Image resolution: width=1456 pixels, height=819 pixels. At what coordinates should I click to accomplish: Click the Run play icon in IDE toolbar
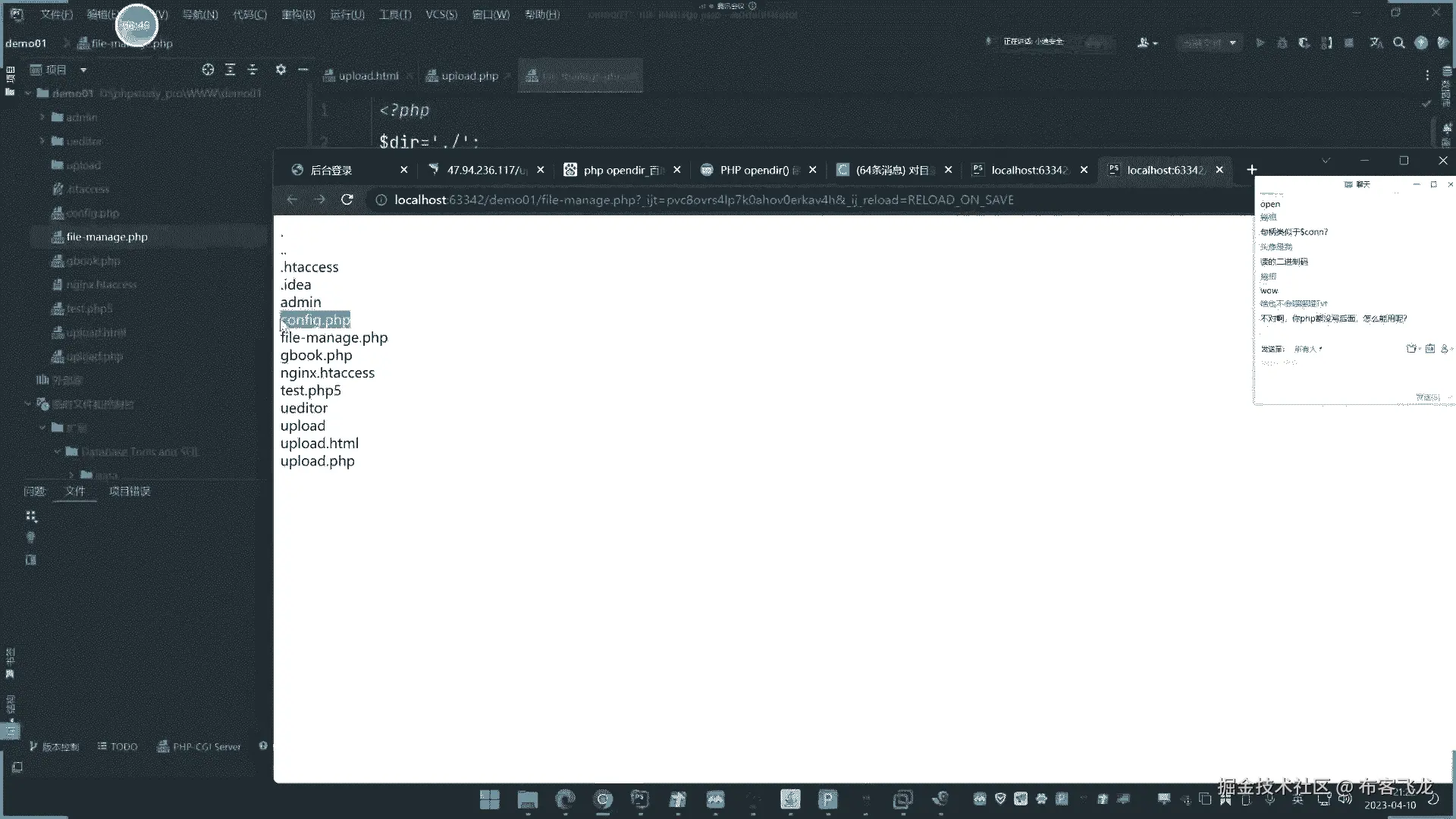point(1260,43)
